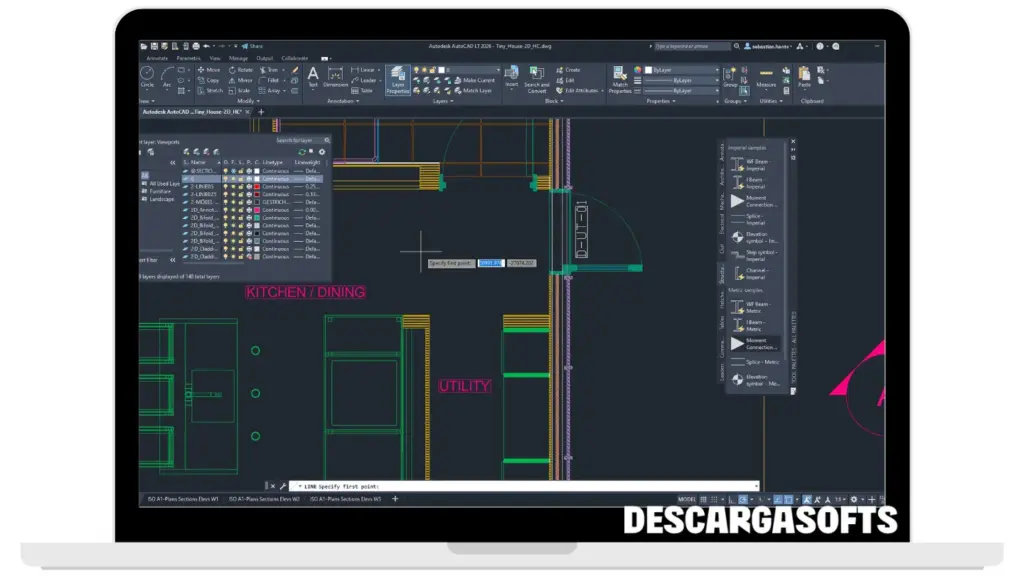Click the Paste clipboard button
Viewport: 1024px width, 576px height.
[804, 77]
